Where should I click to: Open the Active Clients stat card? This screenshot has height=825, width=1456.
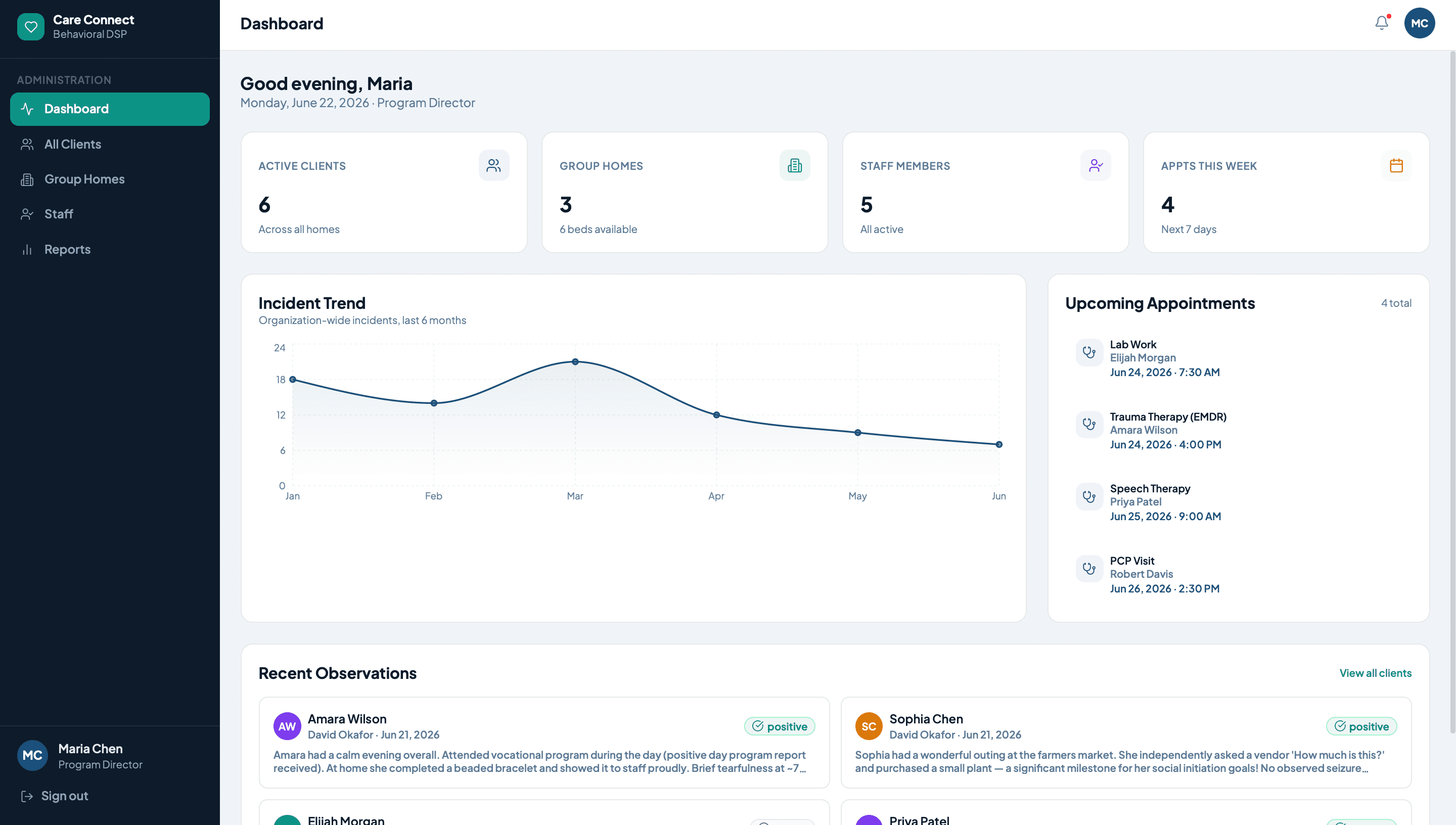(384, 193)
